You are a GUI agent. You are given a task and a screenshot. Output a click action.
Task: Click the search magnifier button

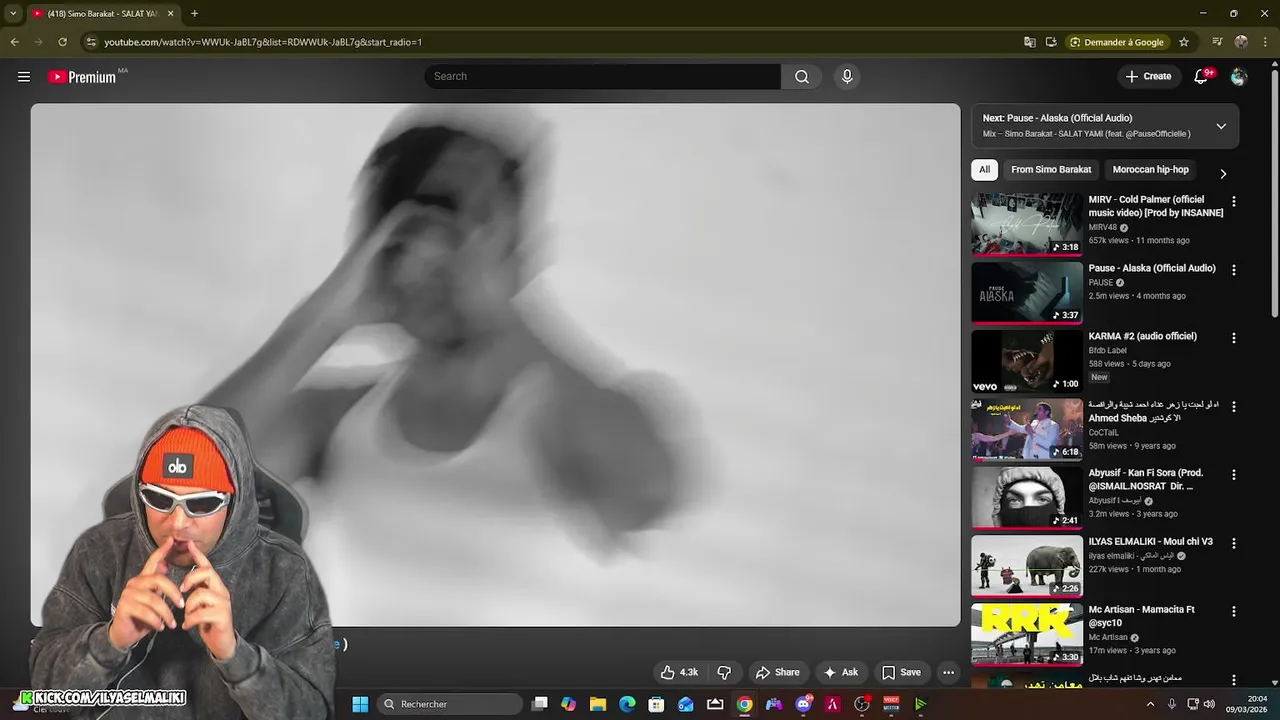802,77
